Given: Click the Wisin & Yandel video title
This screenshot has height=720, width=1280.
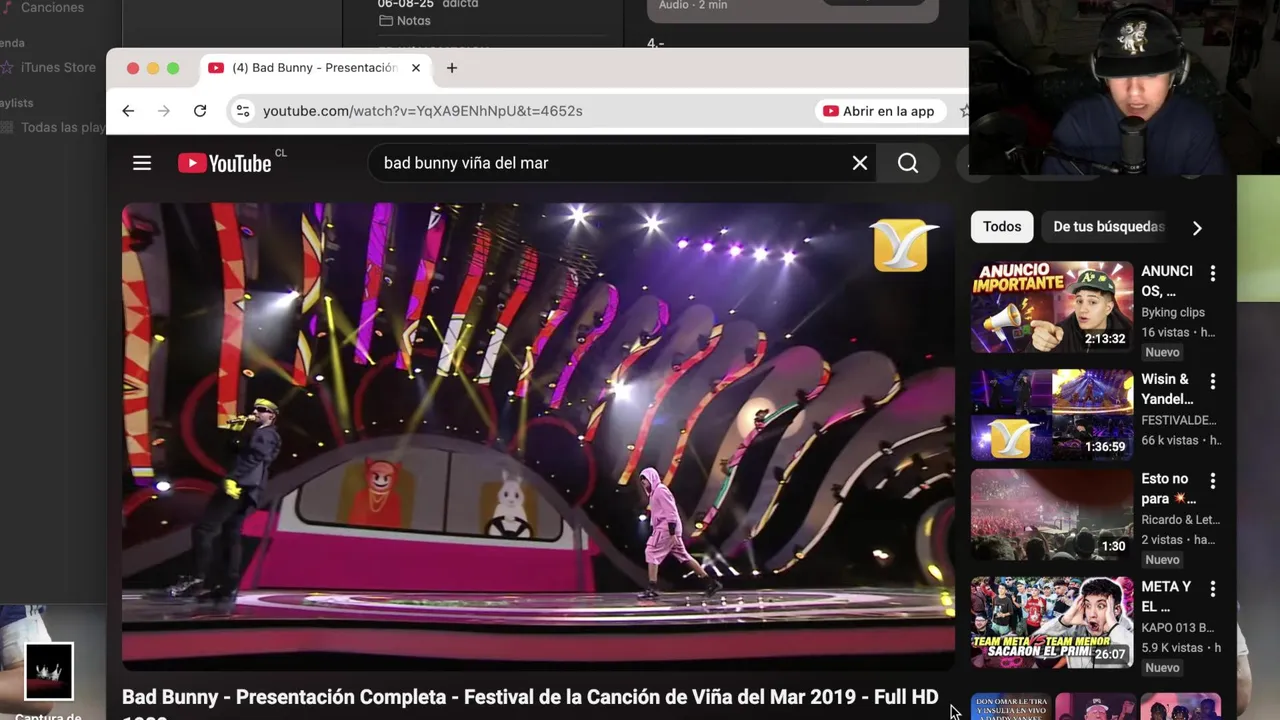Looking at the screenshot, I should [x=1167, y=389].
